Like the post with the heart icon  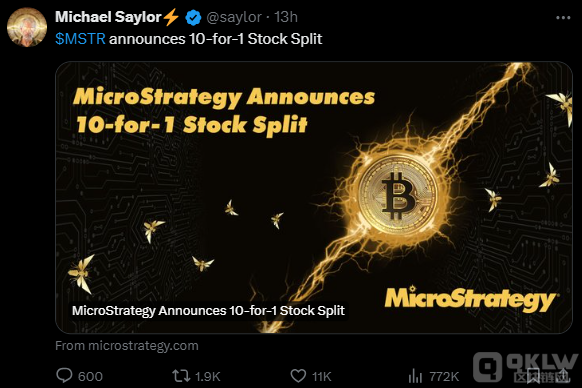[x=298, y=376]
